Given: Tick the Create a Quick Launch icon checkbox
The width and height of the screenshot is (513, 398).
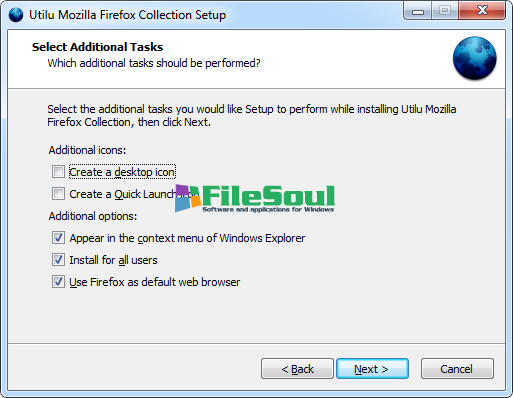Looking at the screenshot, I should [58, 194].
